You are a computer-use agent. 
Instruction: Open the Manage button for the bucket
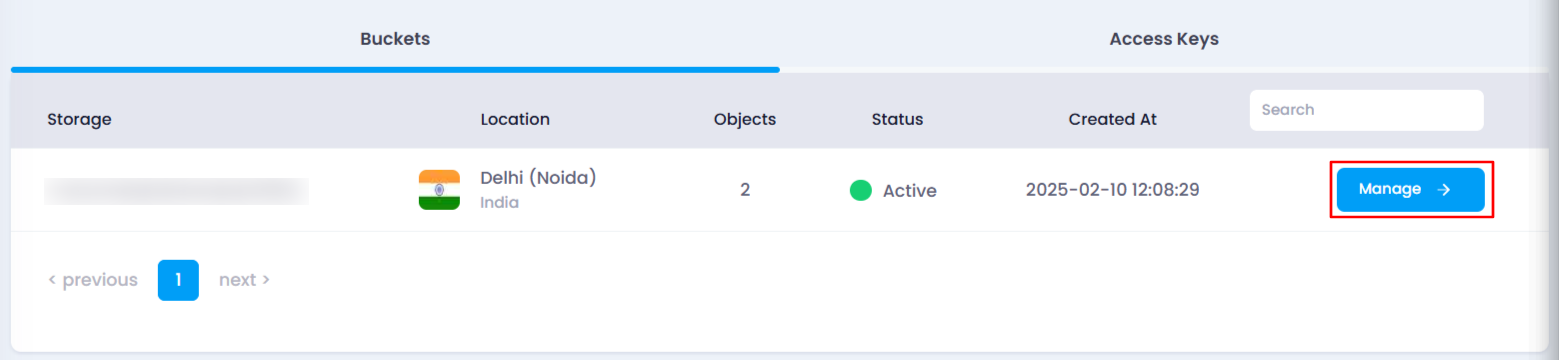click(x=1410, y=189)
